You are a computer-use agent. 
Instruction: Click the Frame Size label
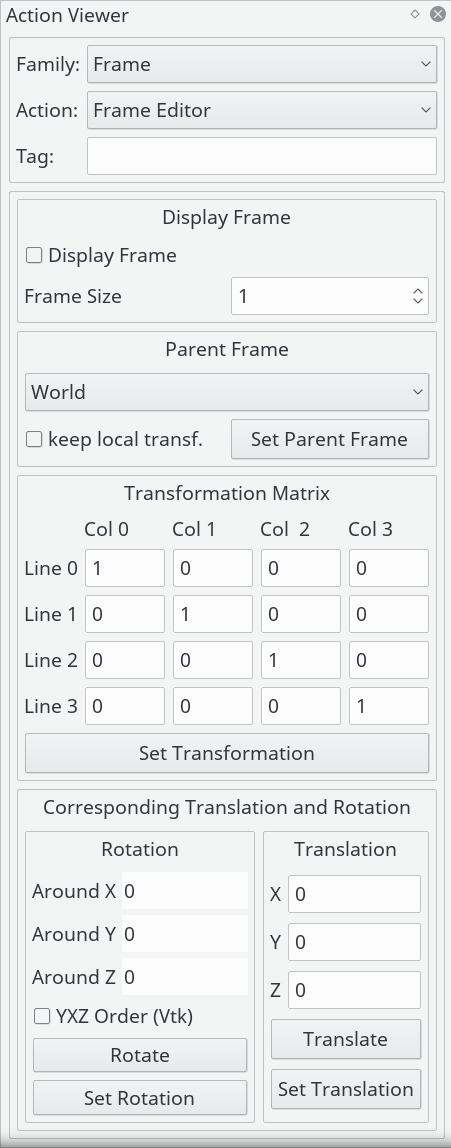(x=73, y=296)
